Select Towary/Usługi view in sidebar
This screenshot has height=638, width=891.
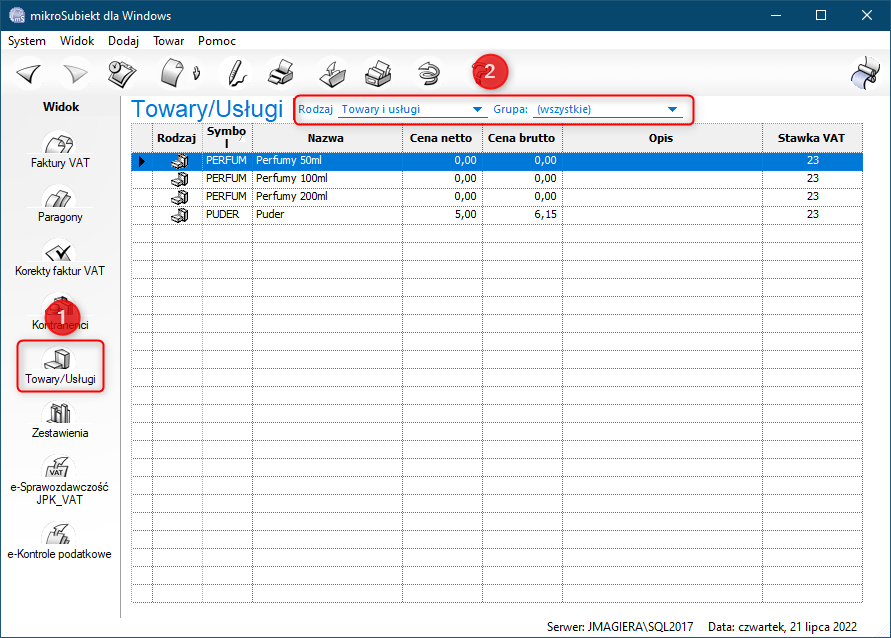[x=60, y=367]
